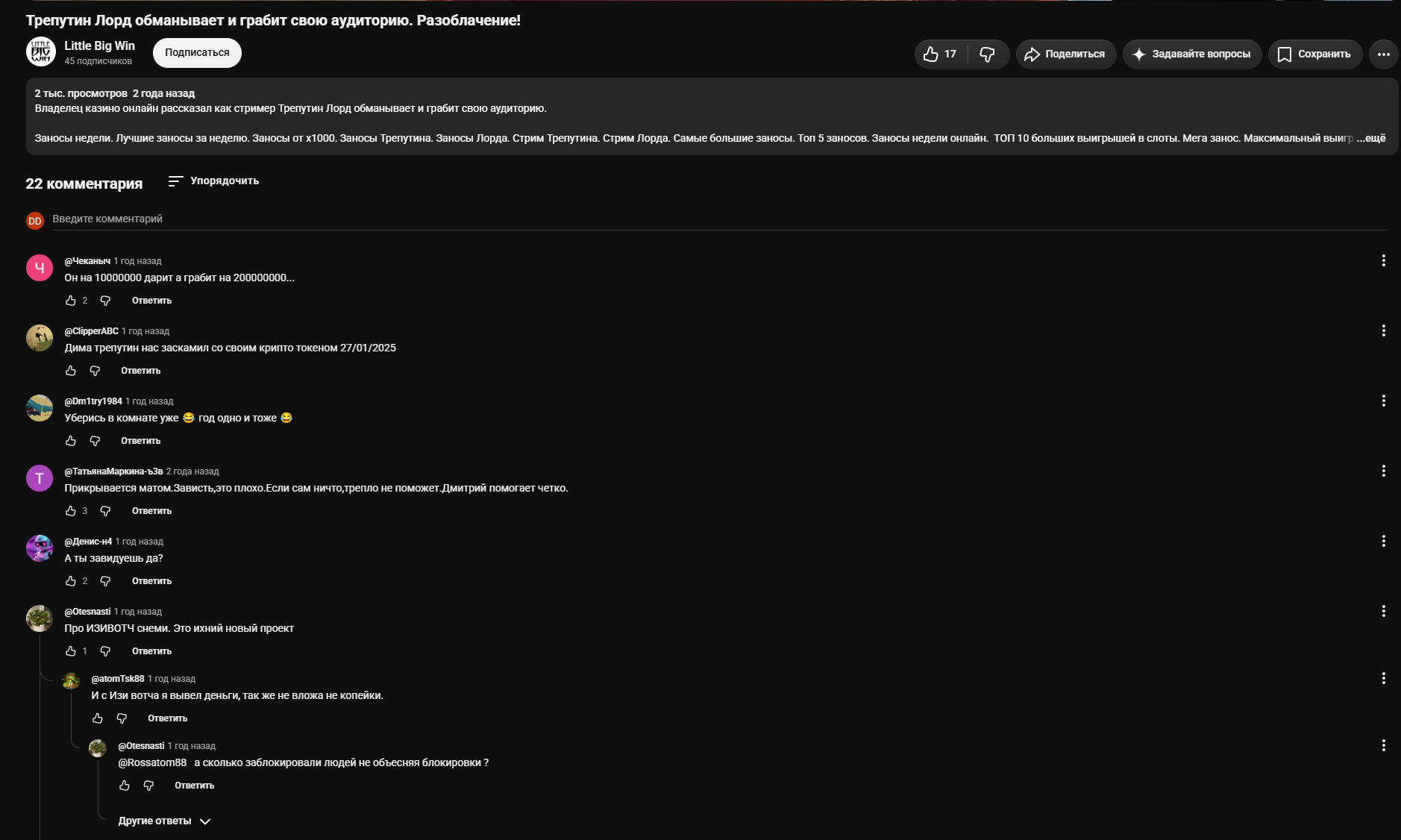Dislike @Чеканыч's comment
This screenshot has width=1401, height=840.
click(x=105, y=301)
